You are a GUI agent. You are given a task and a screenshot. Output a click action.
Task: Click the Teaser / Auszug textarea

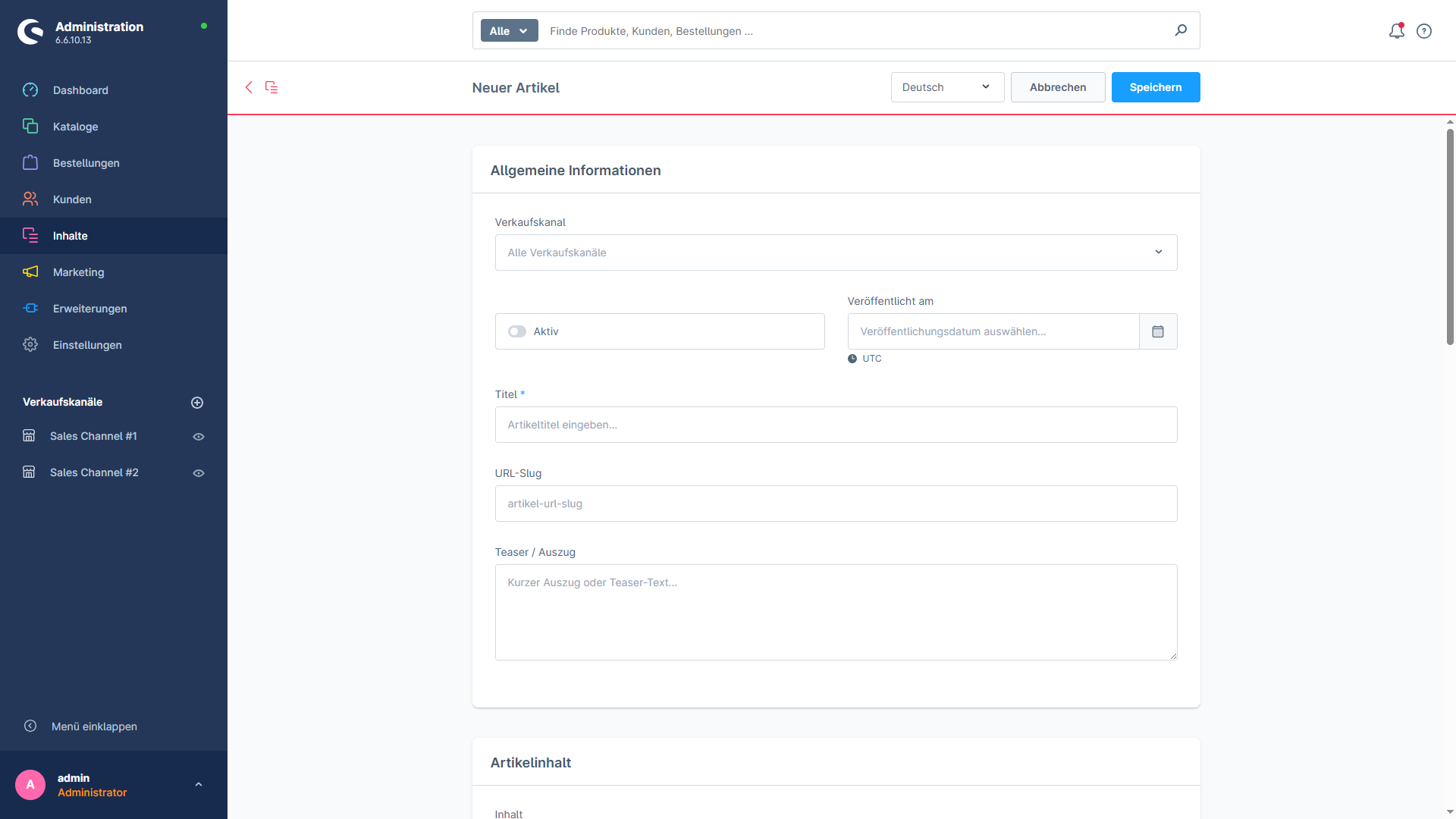[x=836, y=612]
